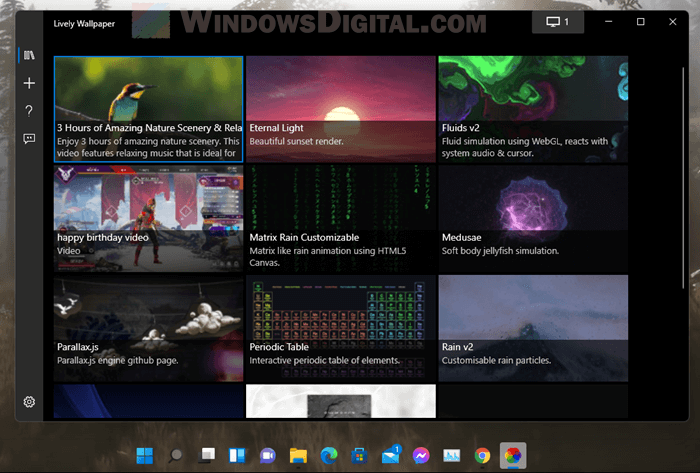This screenshot has width=700, height=473.
Task: Launch Google Chrome from the taskbar
Action: point(482,456)
